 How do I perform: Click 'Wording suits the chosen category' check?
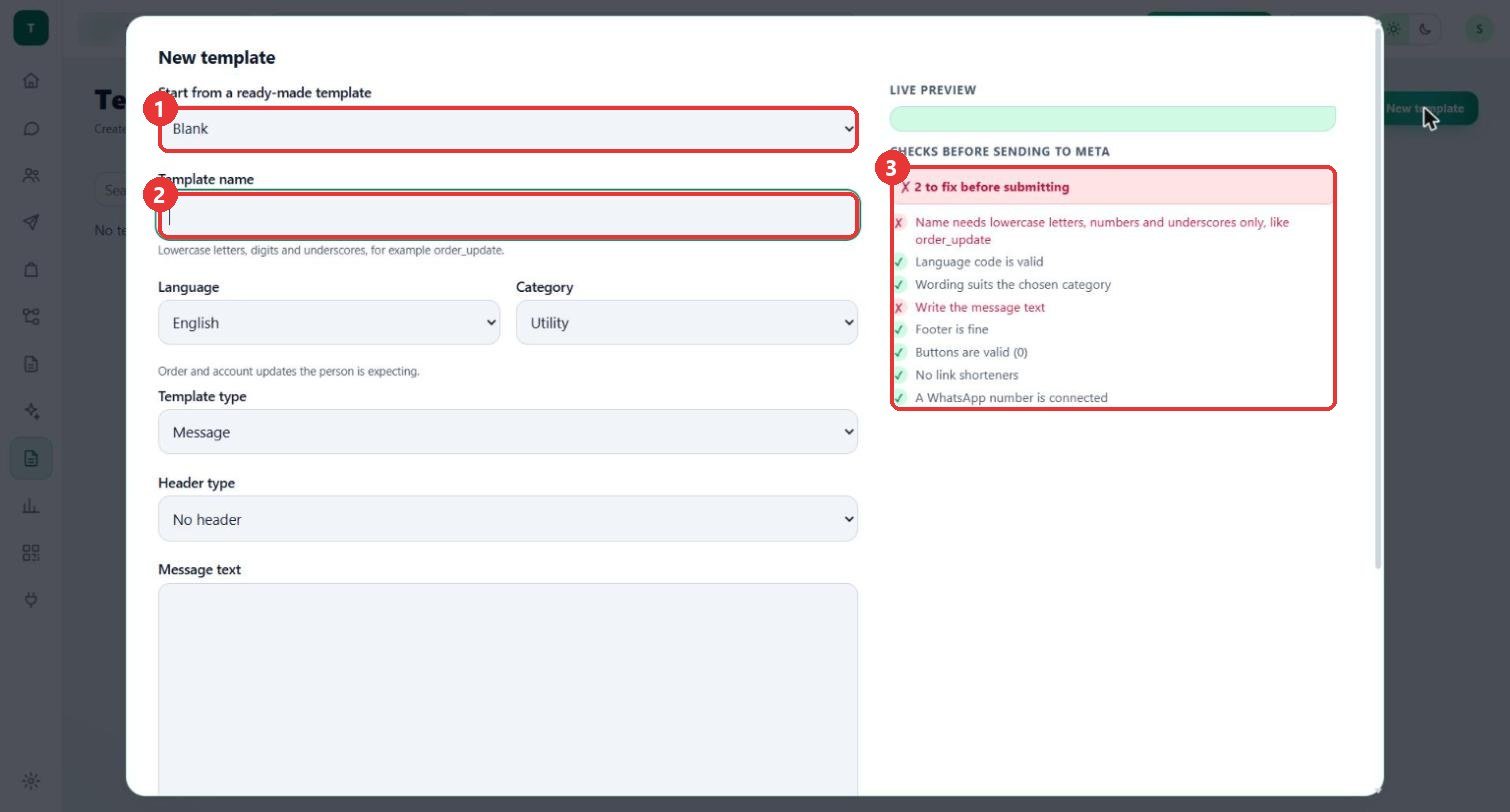click(x=1013, y=285)
